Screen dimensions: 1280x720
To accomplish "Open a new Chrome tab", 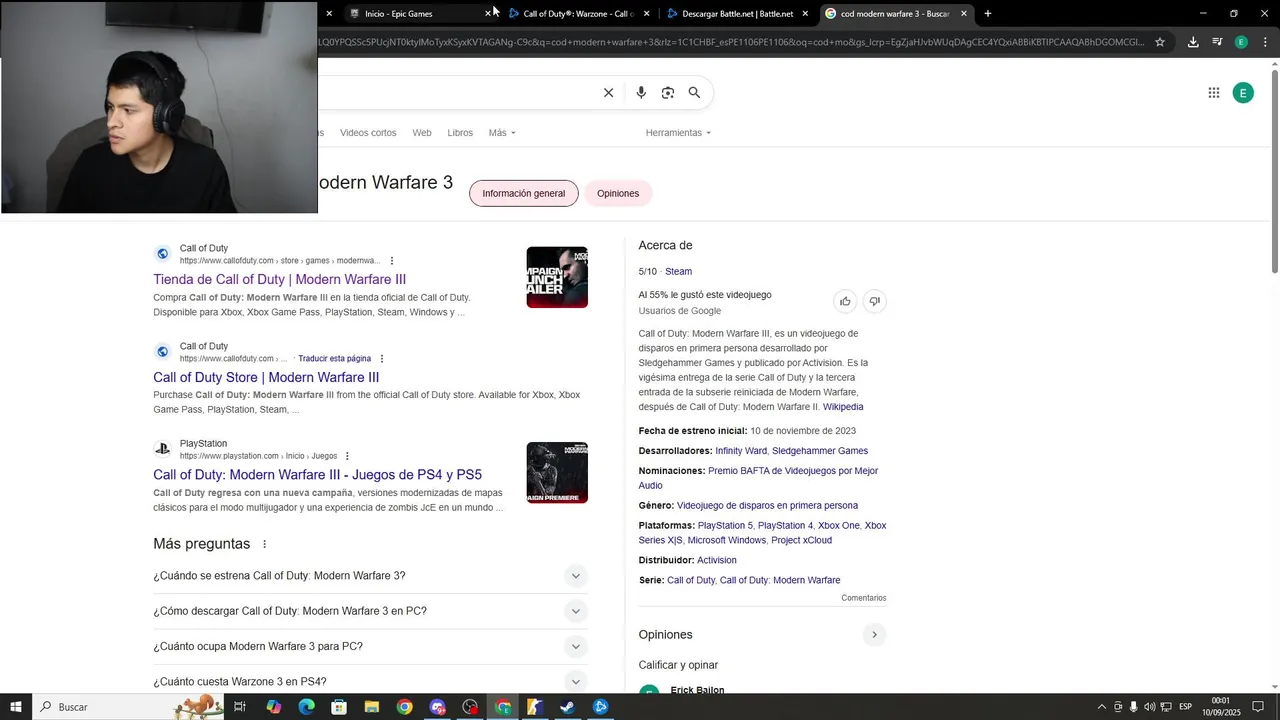I will click(x=988, y=14).
